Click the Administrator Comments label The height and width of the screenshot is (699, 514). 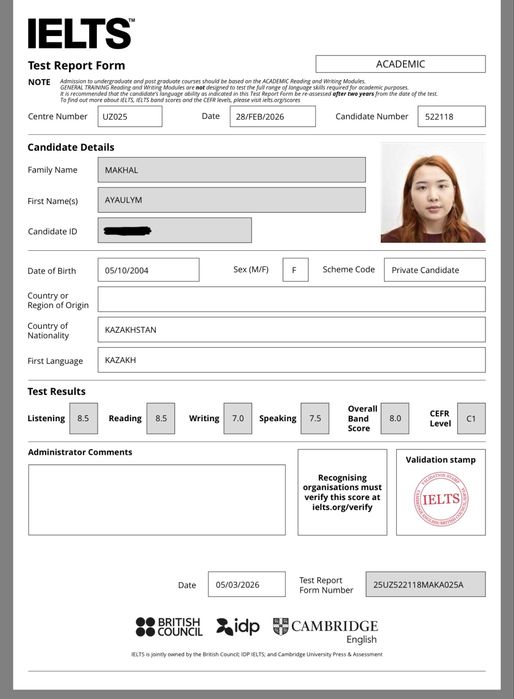[x=80, y=452]
